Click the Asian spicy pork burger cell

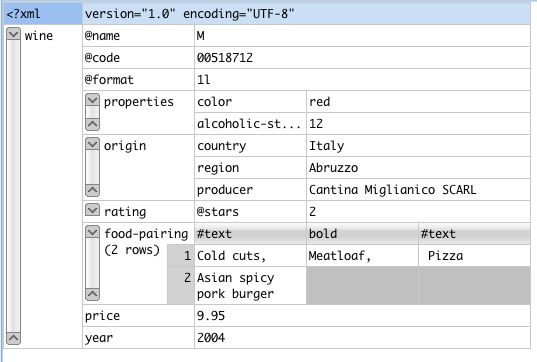(250, 285)
